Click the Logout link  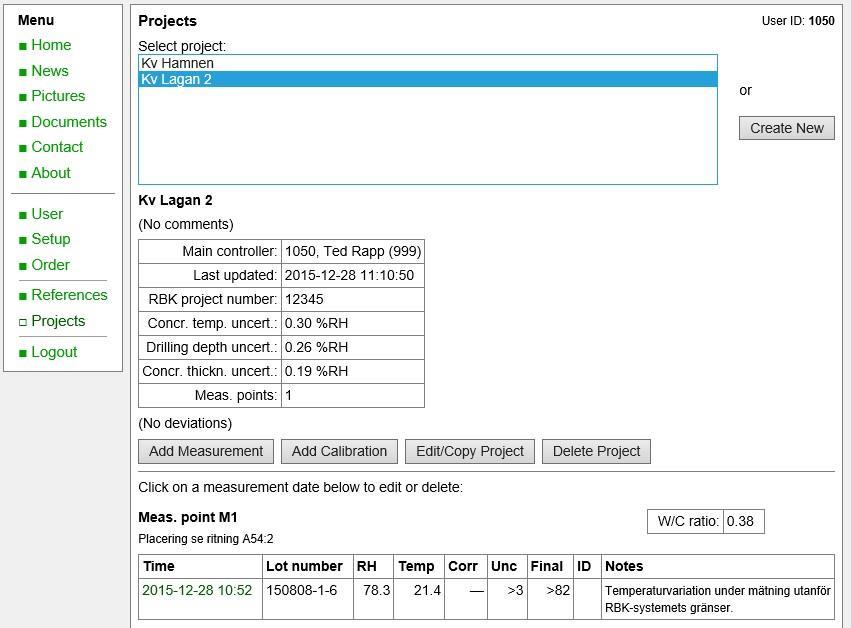(x=54, y=352)
